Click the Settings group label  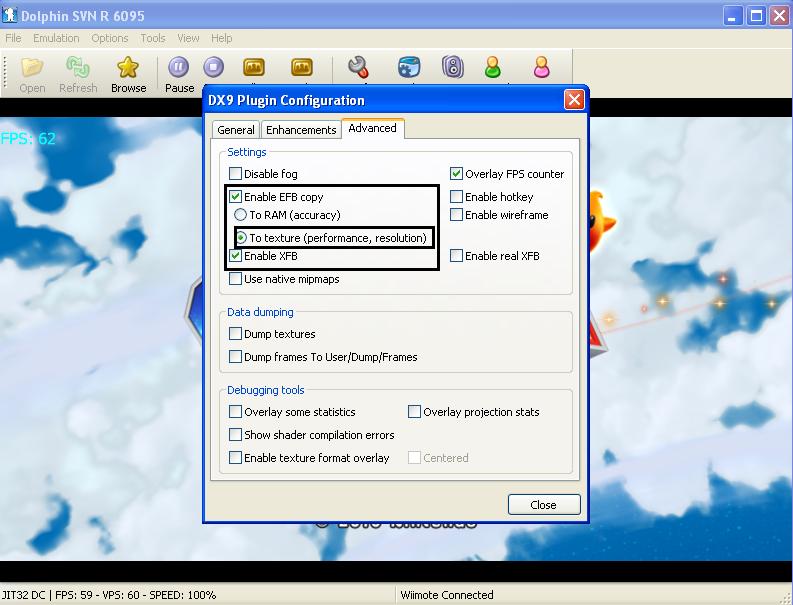coord(246,152)
